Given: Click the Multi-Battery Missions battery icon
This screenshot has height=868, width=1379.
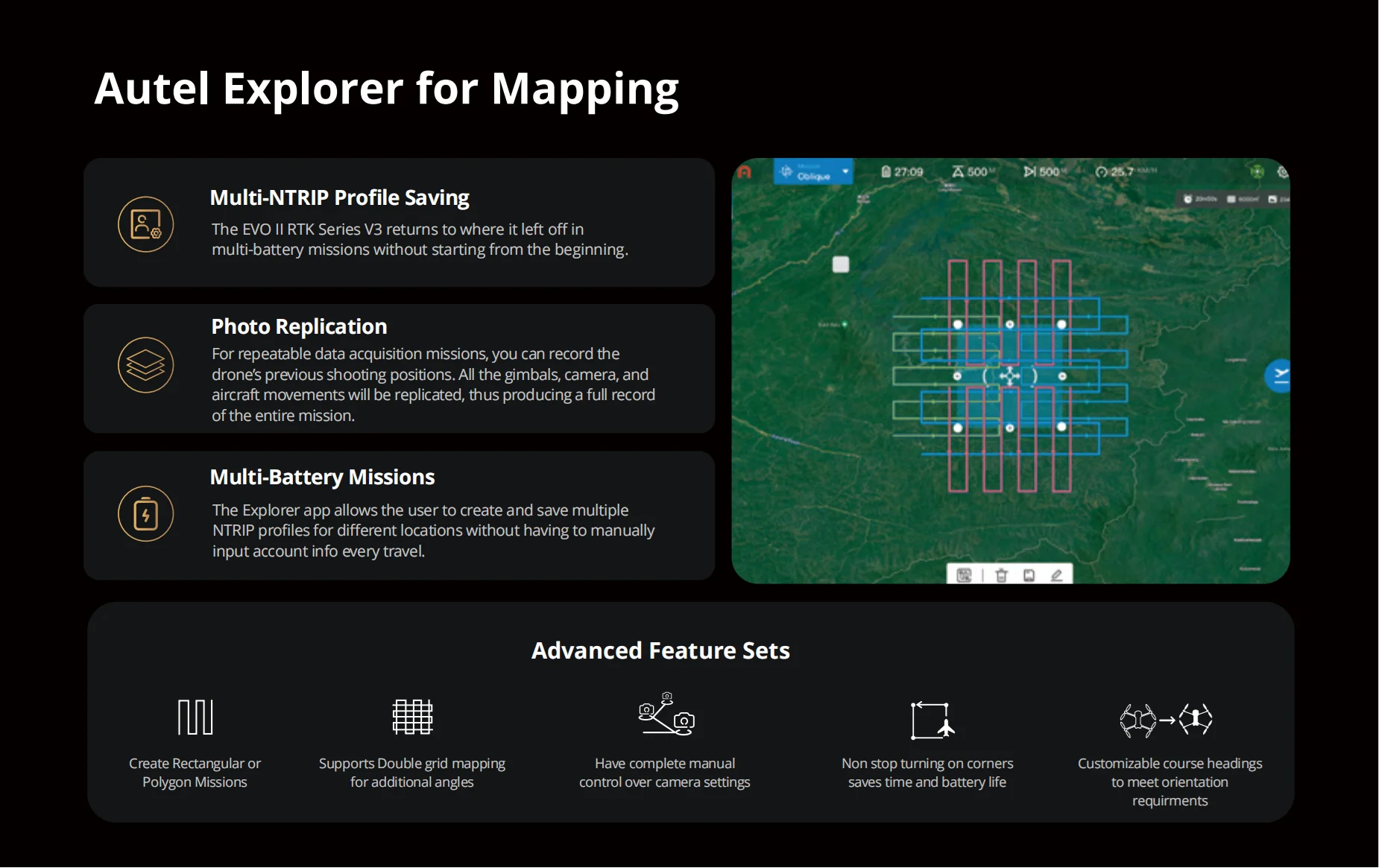Looking at the screenshot, I should click(x=146, y=514).
